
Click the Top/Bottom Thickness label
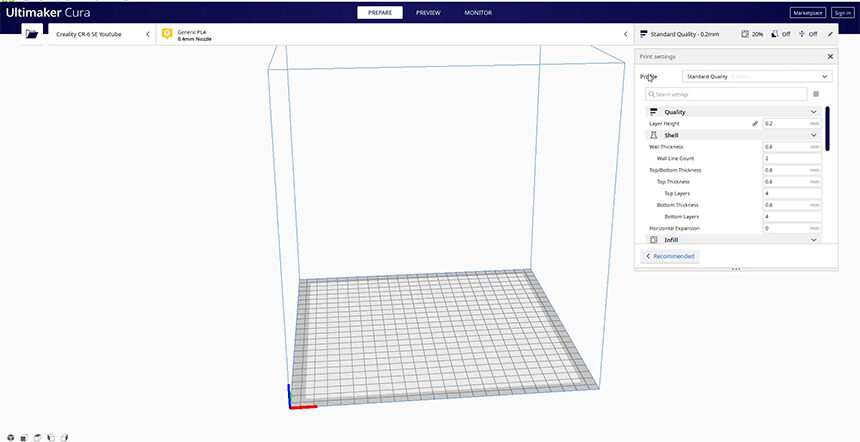(x=675, y=170)
